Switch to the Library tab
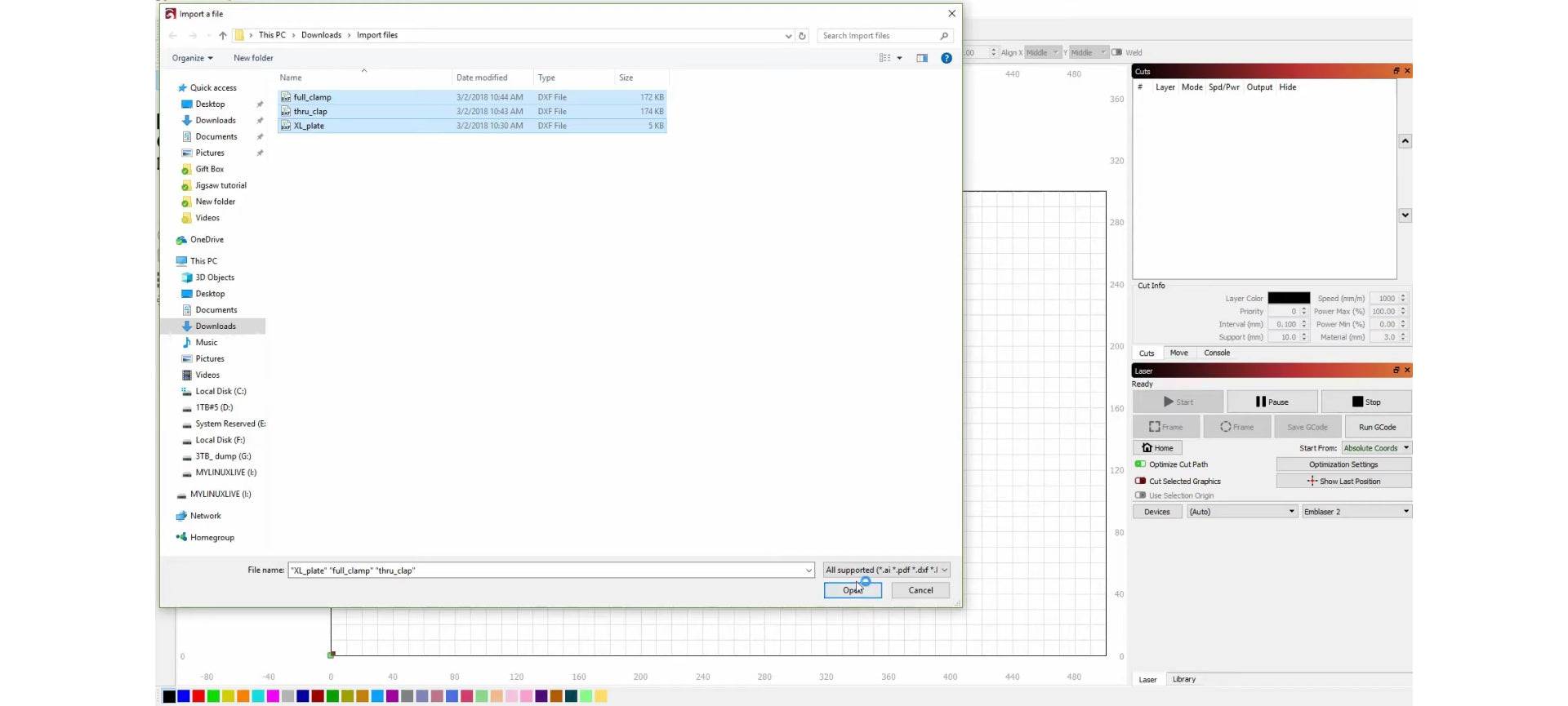The height and width of the screenshot is (706, 1568). pyautogui.click(x=1183, y=679)
